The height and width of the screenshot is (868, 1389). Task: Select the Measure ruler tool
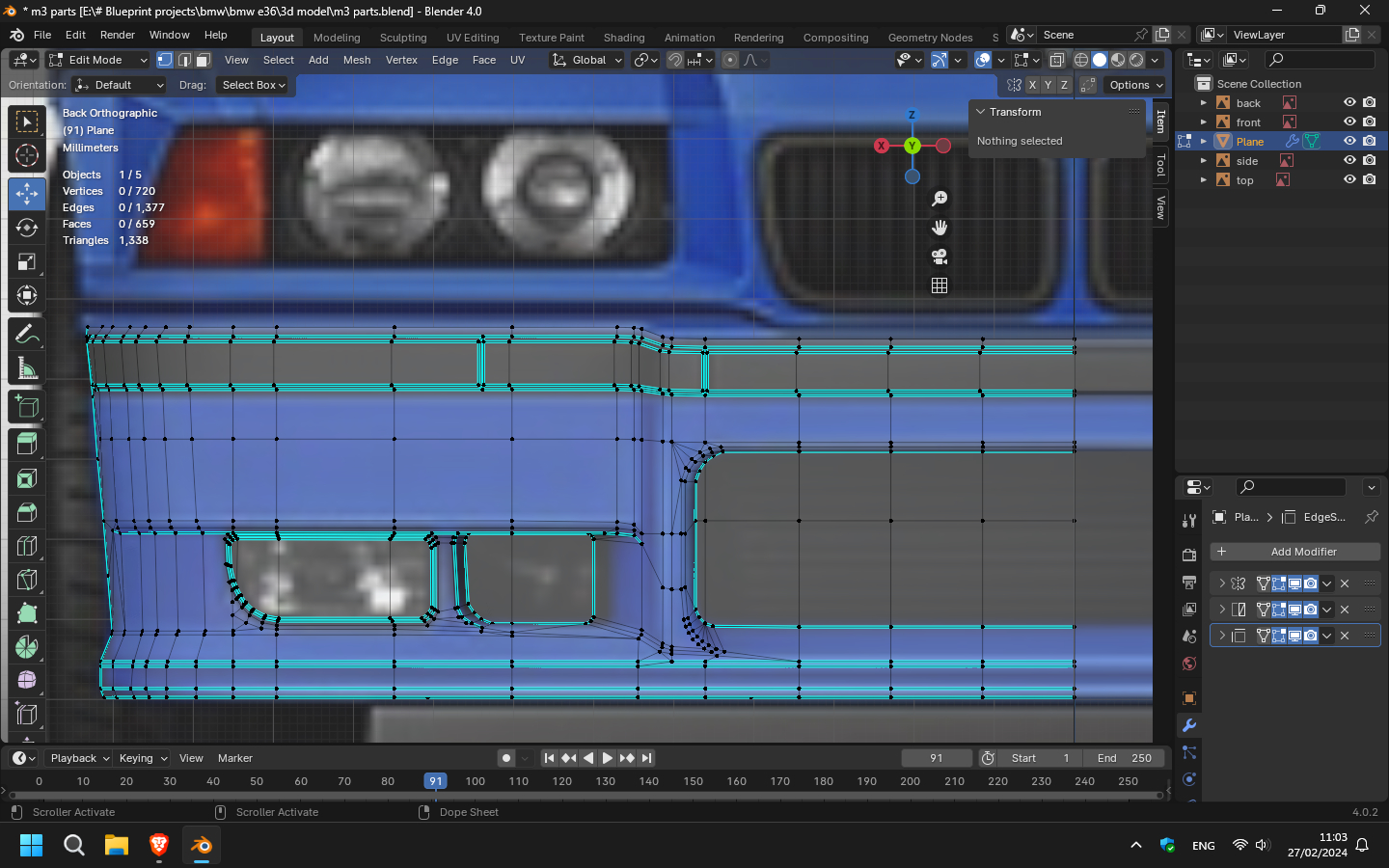tap(27, 368)
